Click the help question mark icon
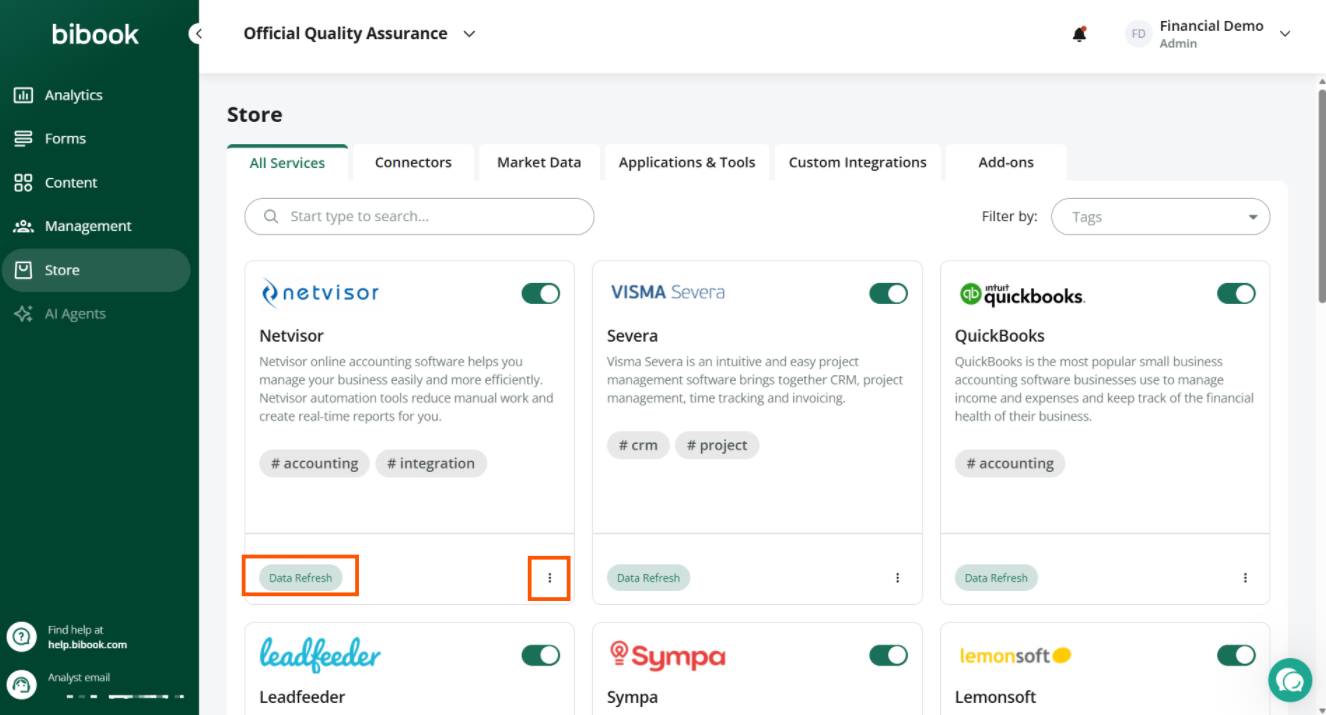This screenshot has width=1326, height=715. [x=21, y=637]
